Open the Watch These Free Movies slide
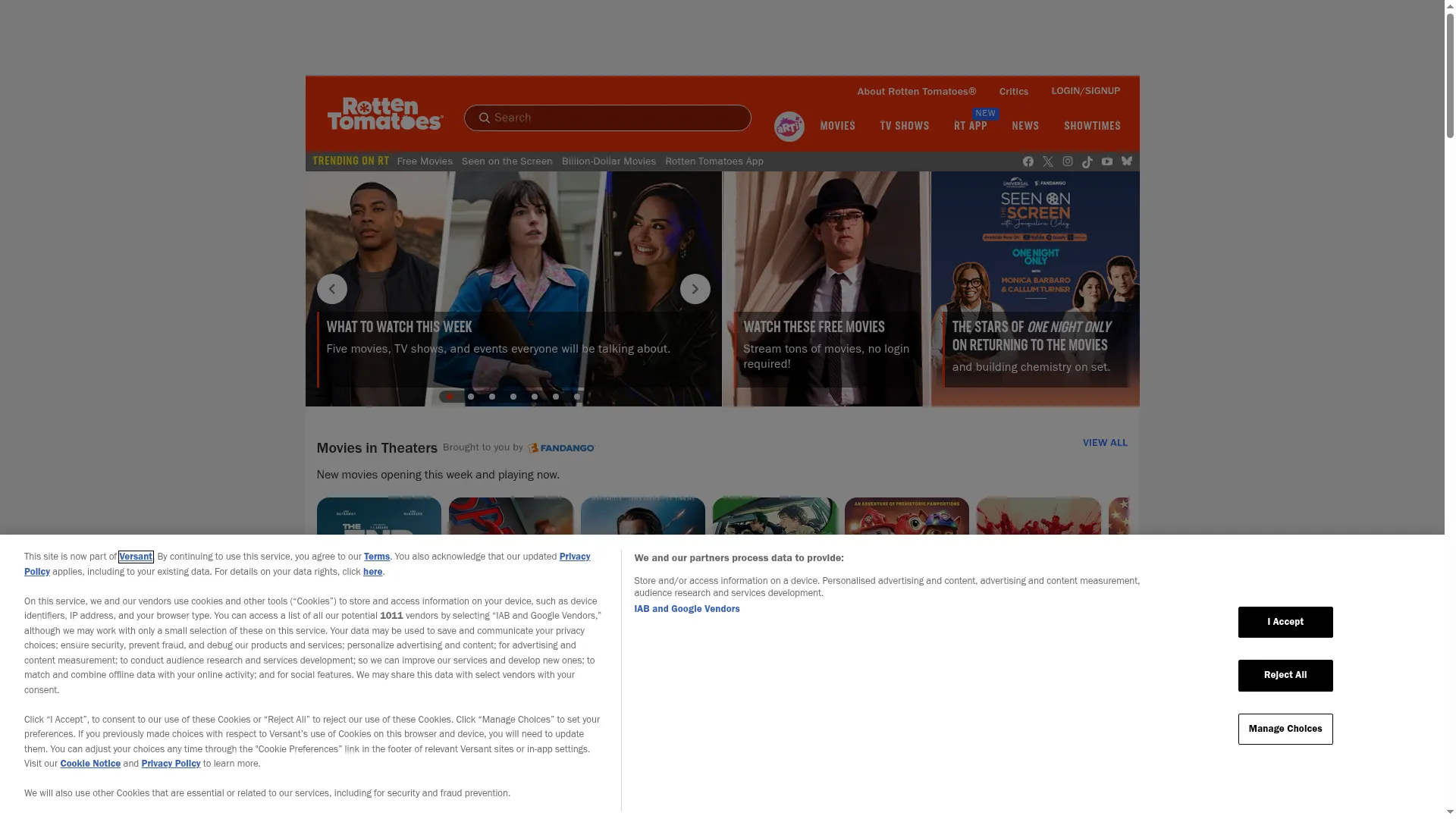 [x=826, y=289]
